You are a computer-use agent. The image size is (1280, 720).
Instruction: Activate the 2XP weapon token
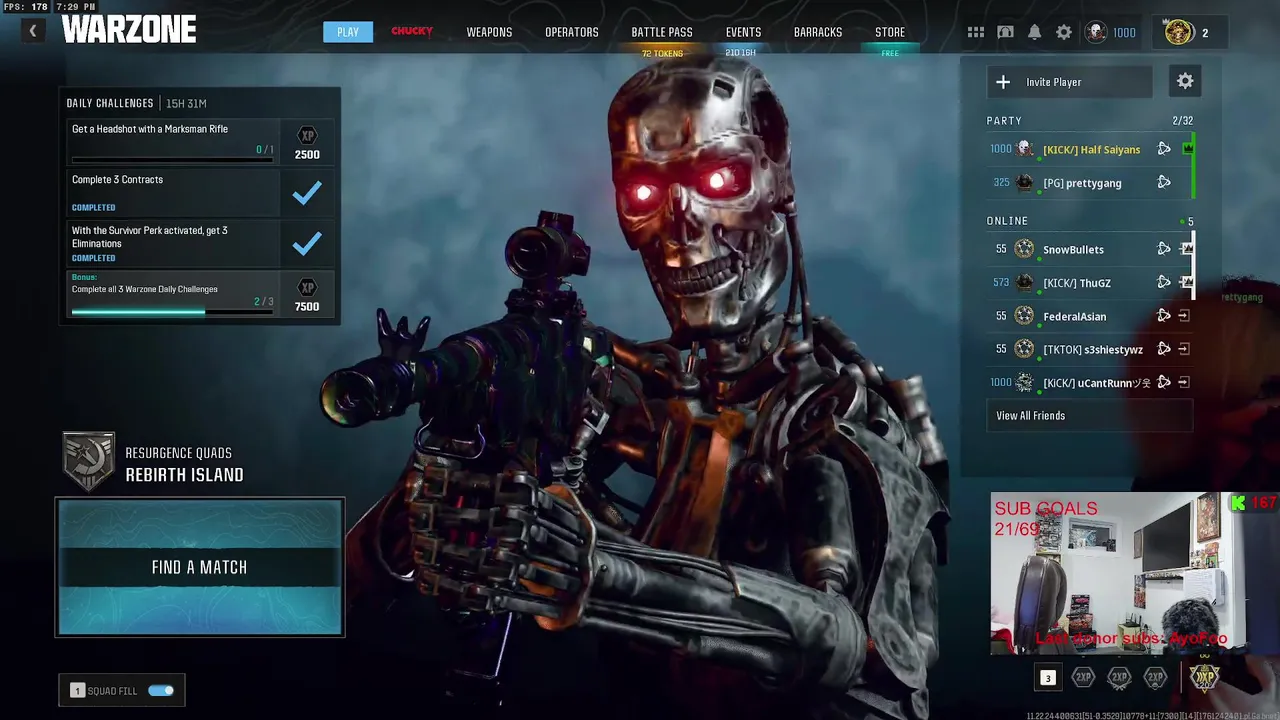(x=1119, y=678)
